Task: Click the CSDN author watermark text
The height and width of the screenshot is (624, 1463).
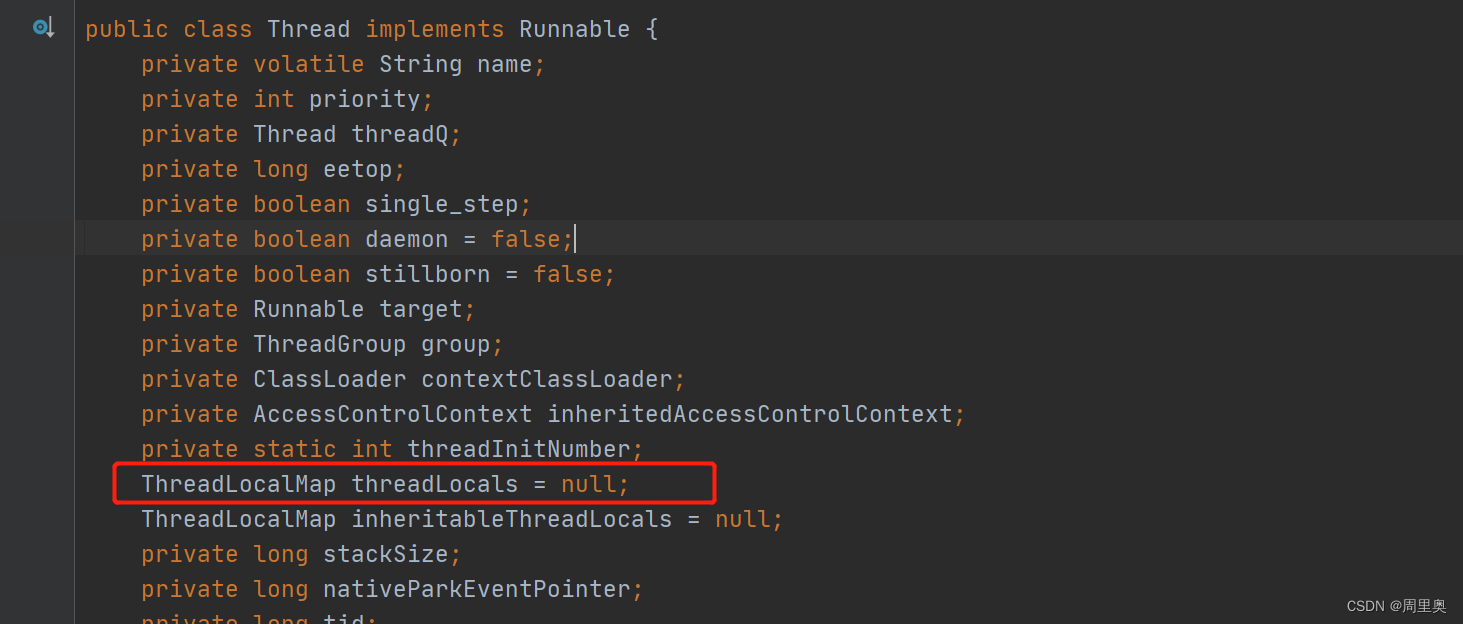Action: click(1396, 606)
